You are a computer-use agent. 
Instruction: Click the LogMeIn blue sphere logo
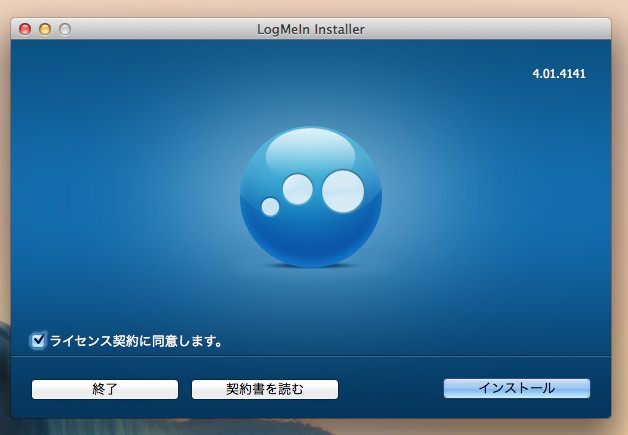(x=311, y=197)
